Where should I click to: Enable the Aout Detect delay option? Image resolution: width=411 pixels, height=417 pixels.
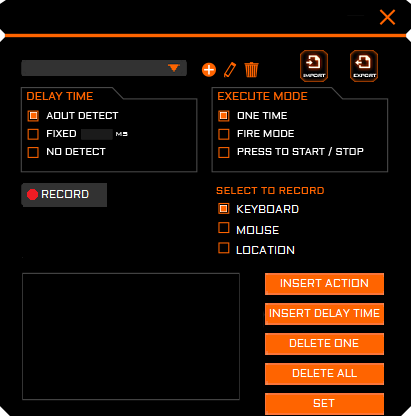click(33, 116)
